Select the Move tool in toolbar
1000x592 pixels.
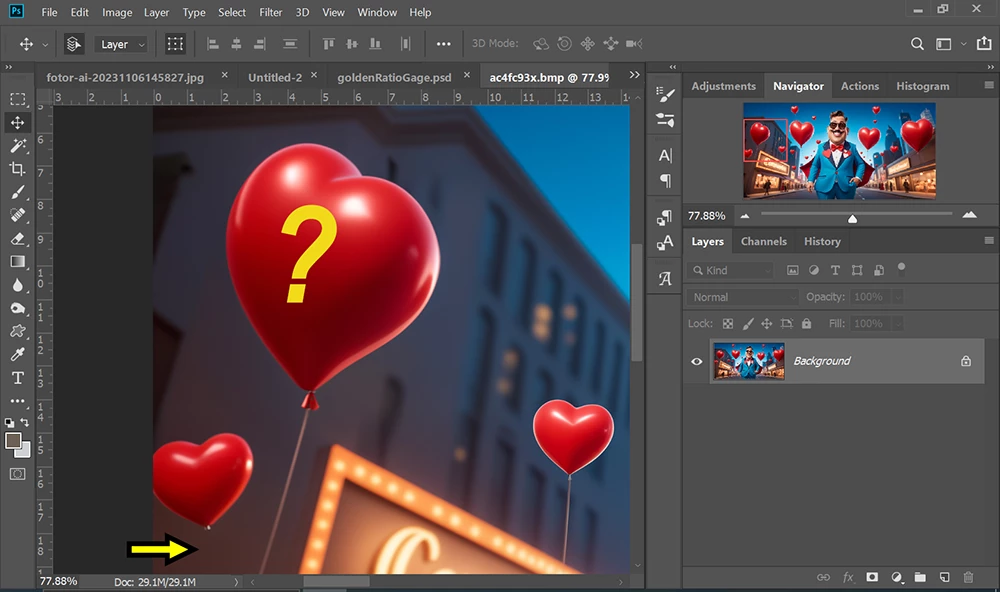tap(18, 122)
